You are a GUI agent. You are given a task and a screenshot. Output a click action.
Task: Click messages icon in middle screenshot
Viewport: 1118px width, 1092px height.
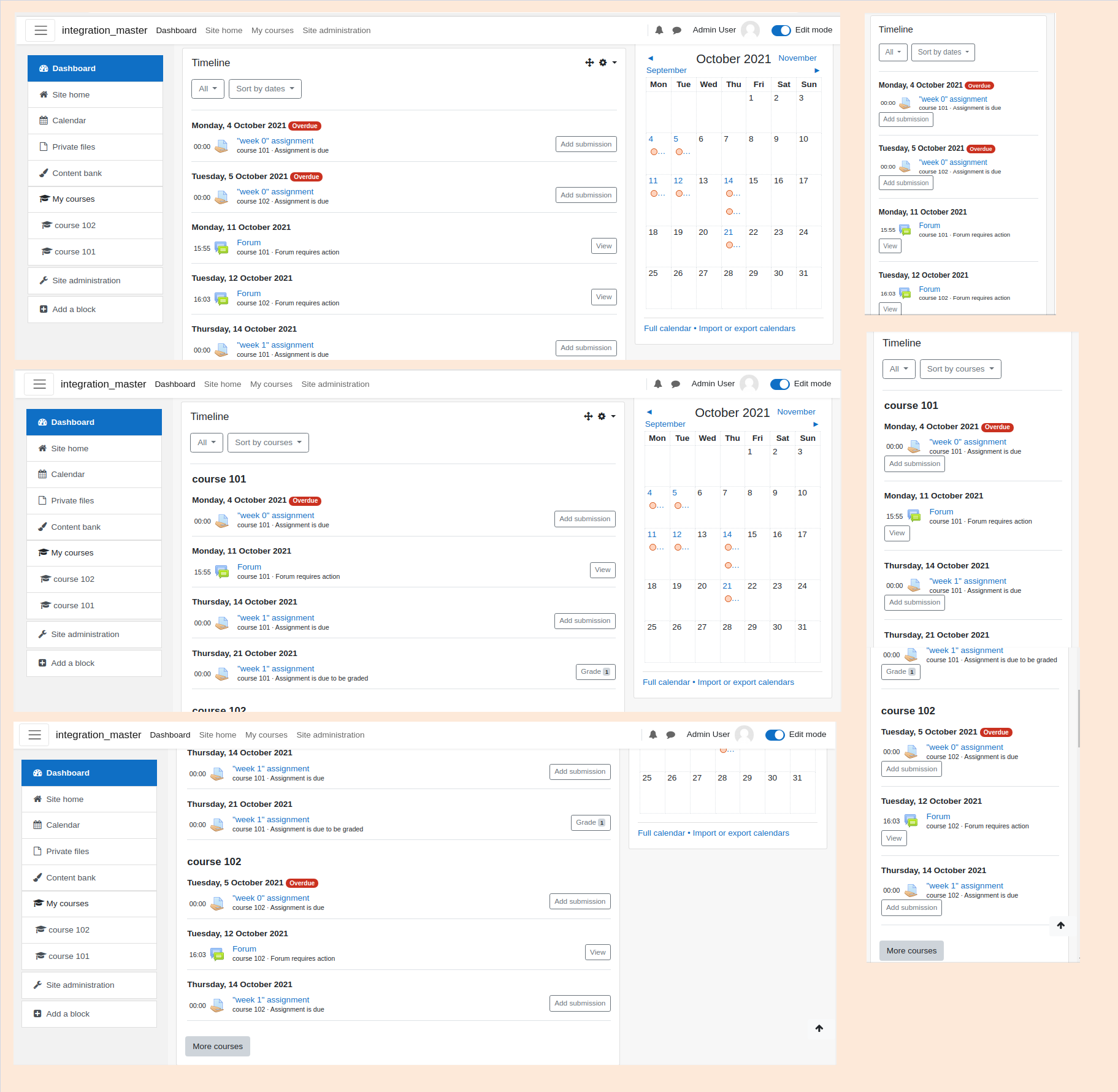click(676, 384)
